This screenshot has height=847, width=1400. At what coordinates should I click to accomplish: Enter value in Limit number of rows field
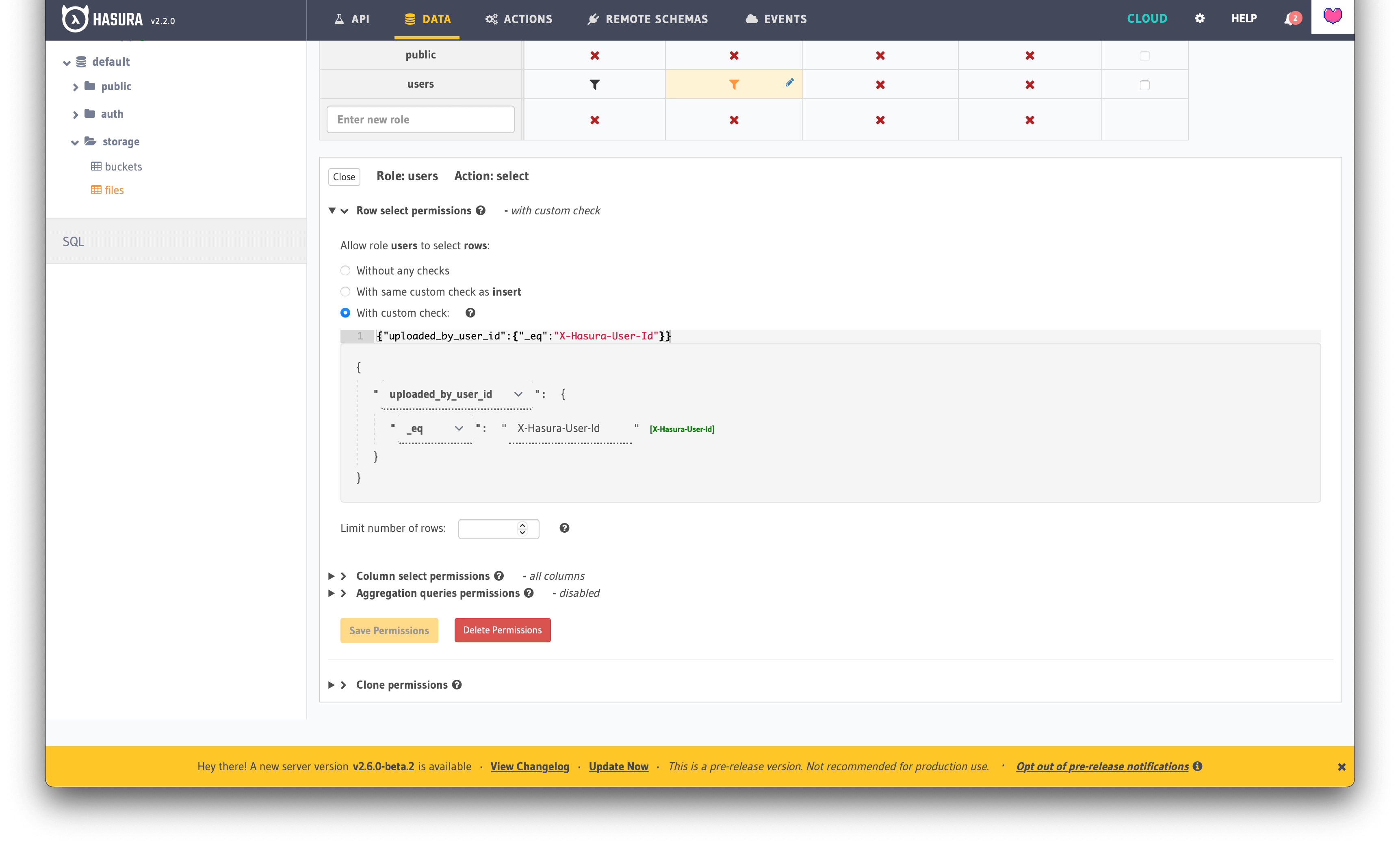pos(496,528)
